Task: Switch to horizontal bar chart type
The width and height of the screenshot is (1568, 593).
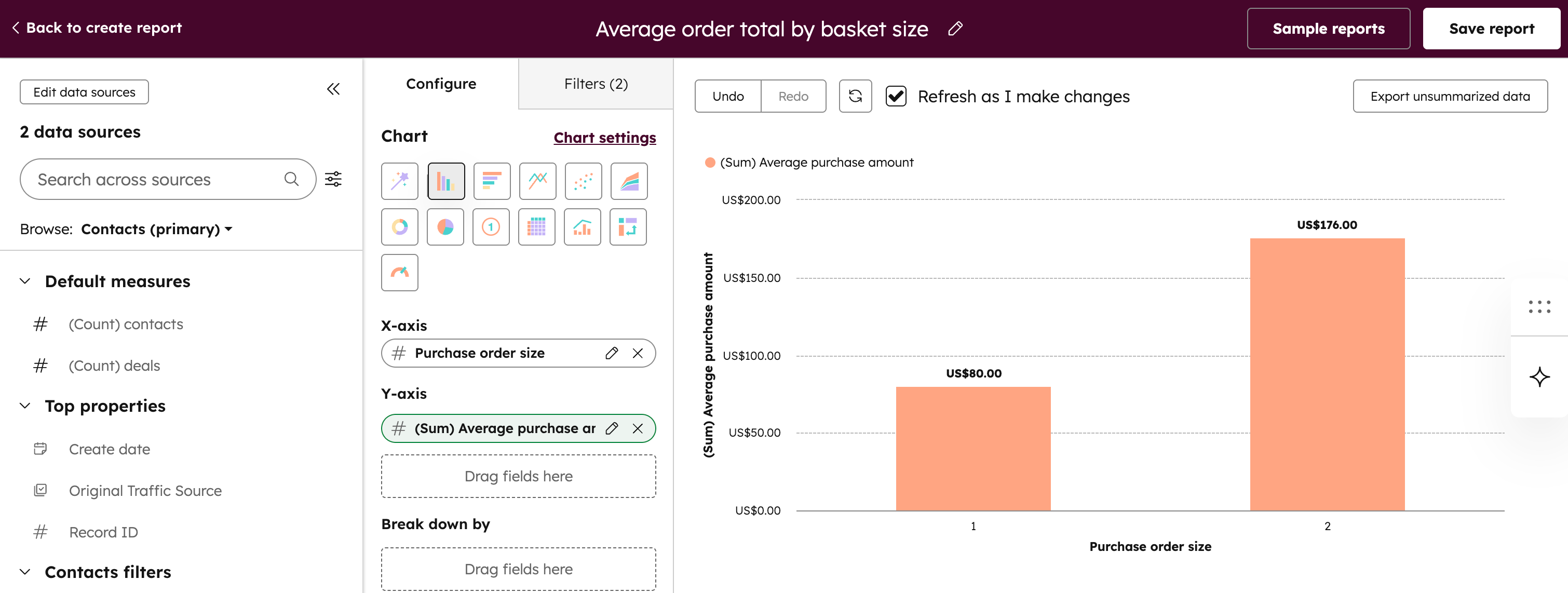Action: pos(491,181)
